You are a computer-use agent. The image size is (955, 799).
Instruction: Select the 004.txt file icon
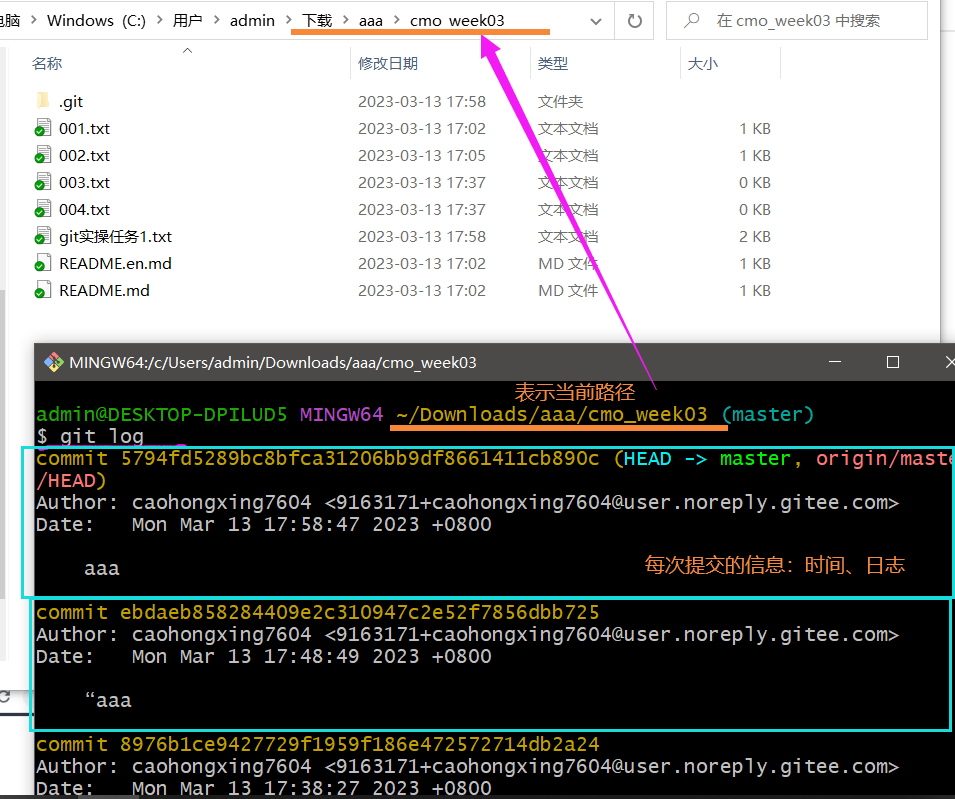tap(43, 209)
